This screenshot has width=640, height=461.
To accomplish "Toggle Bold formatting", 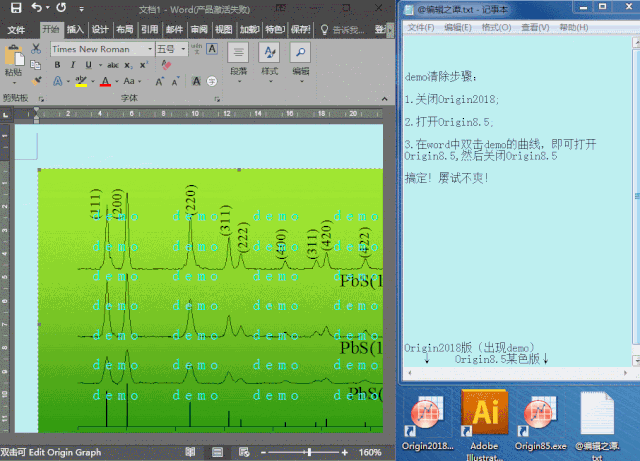I will pyautogui.click(x=58, y=65).
